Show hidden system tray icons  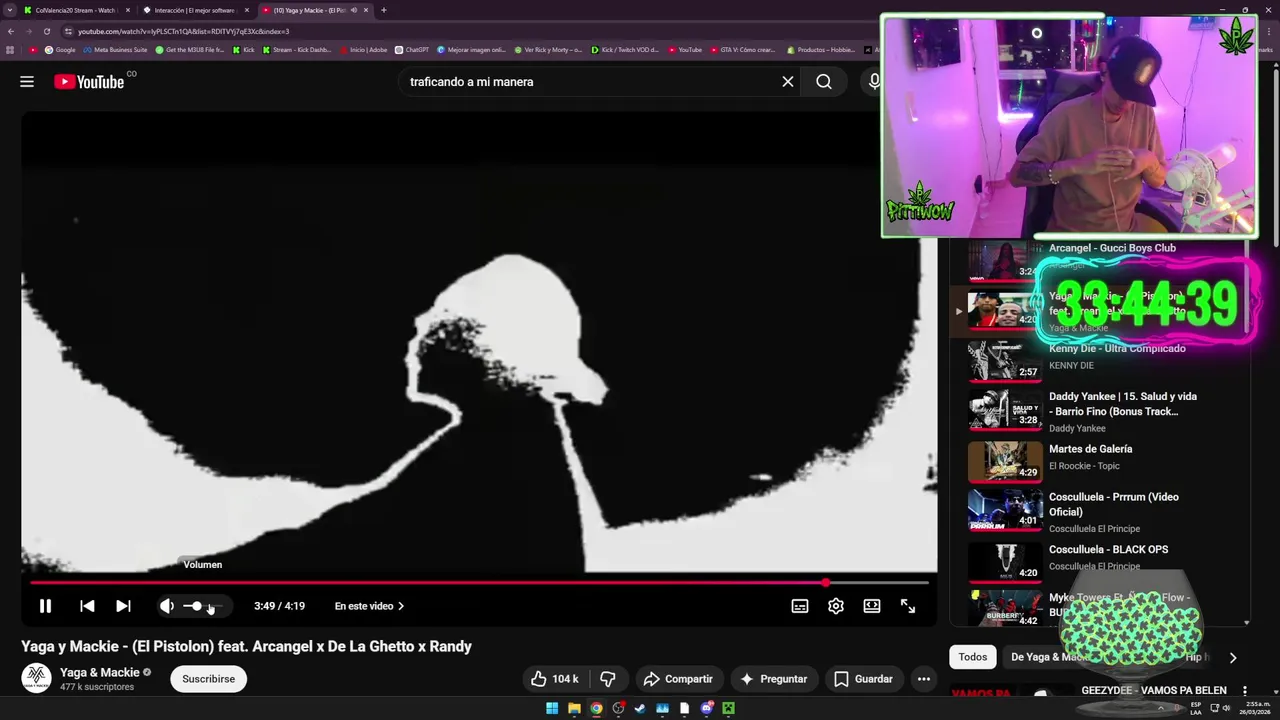pyautogui.click(x=1162, y=708)
